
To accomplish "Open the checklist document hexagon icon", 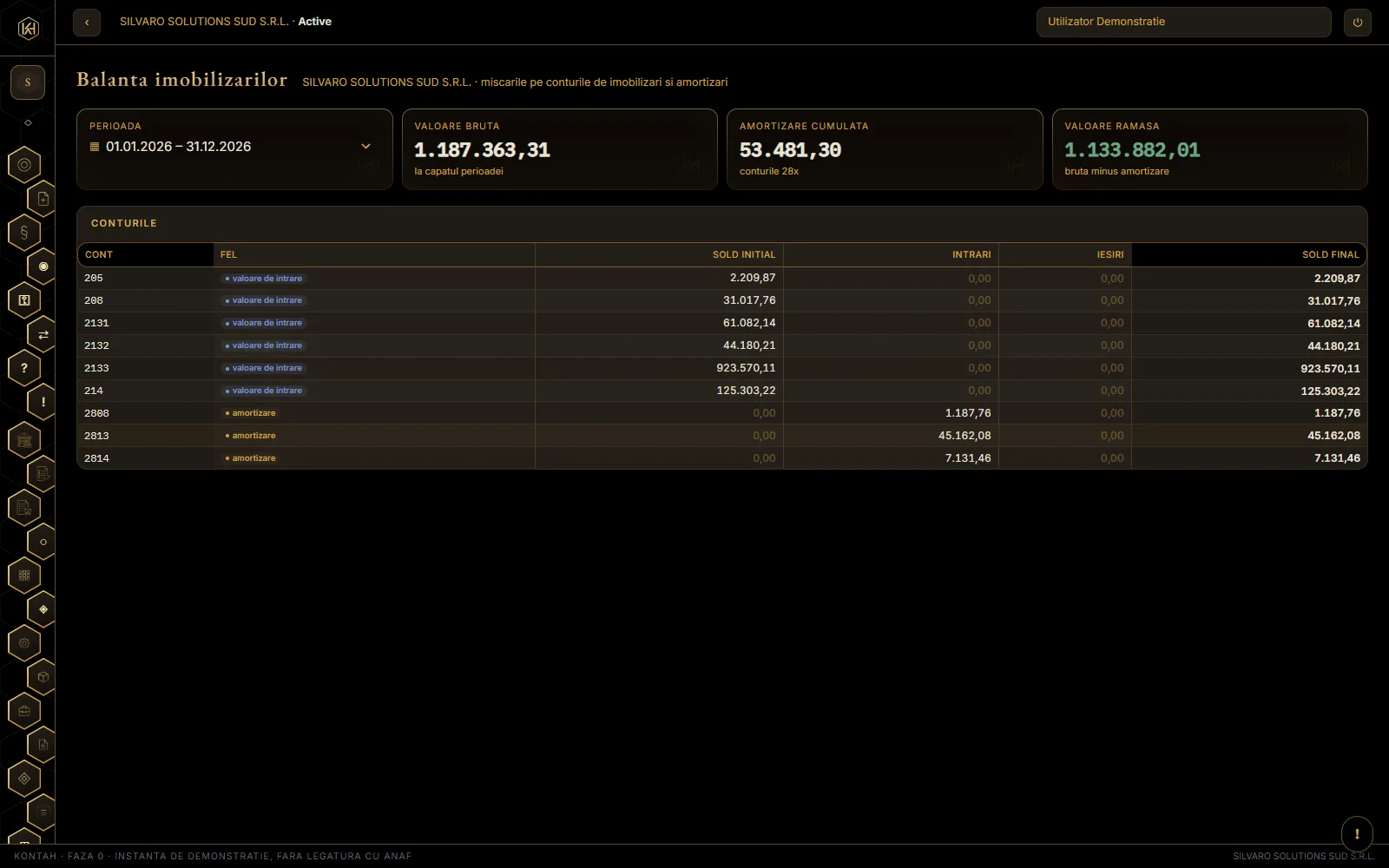I will point(43,474).
